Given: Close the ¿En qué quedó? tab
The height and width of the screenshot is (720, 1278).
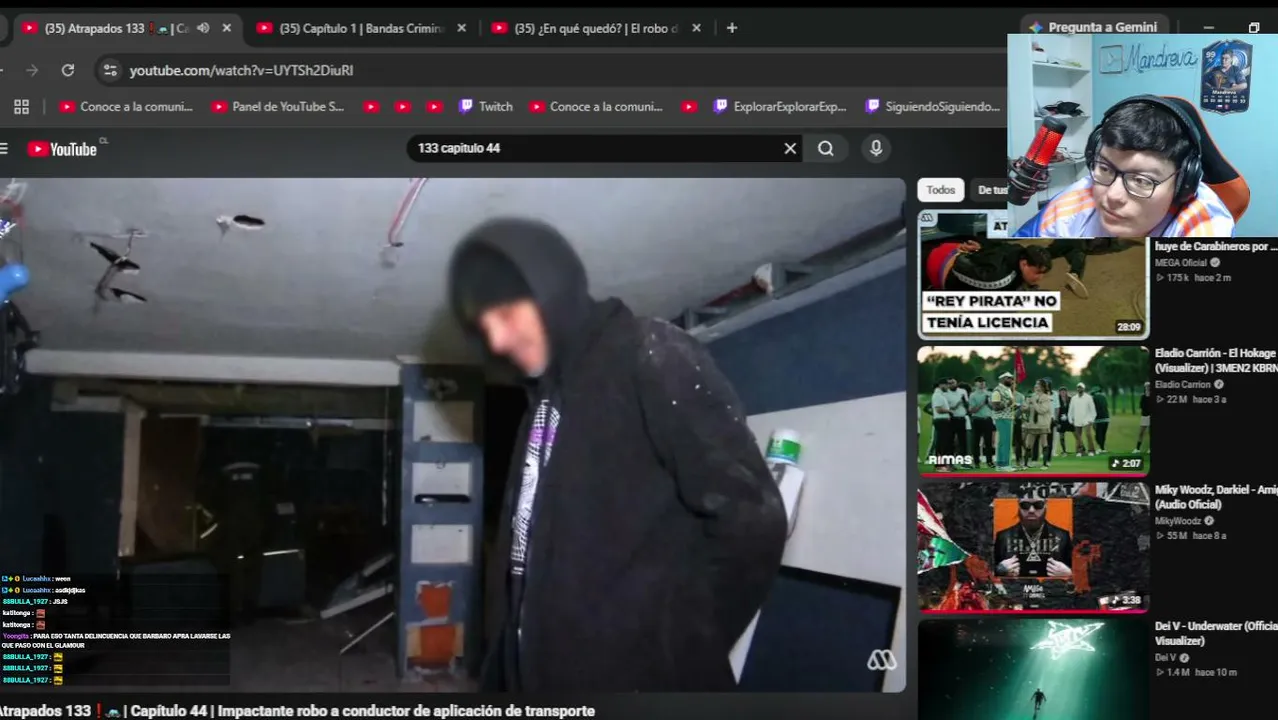Looking at the screenshot, I should [x=696, y=28].
